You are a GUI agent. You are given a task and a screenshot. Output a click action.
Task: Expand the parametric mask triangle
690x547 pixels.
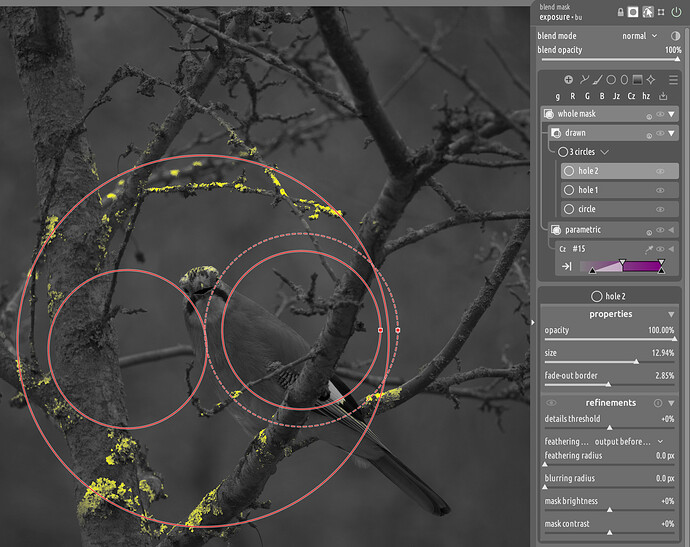coord(672,230)
